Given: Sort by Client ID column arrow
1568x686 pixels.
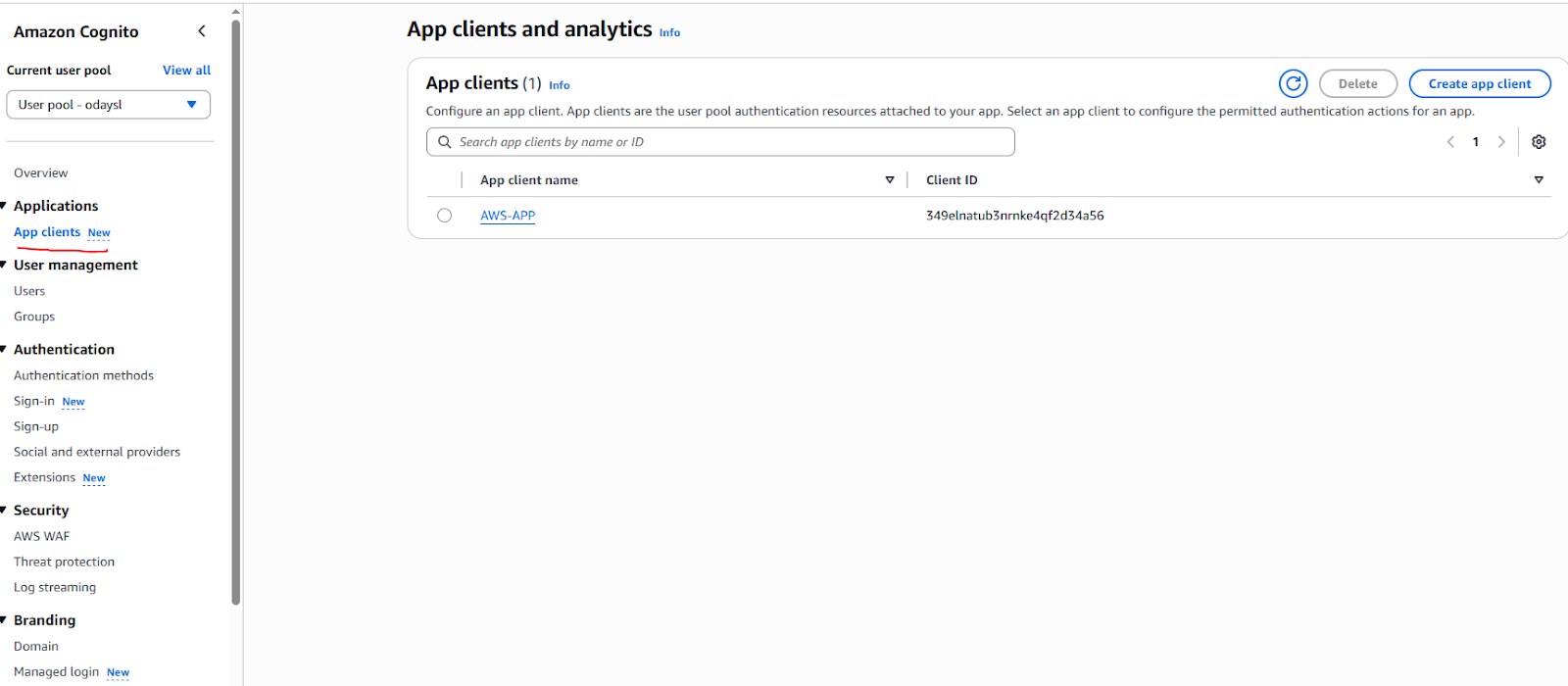Looking at the screenshot, I should coord(1538,180).
